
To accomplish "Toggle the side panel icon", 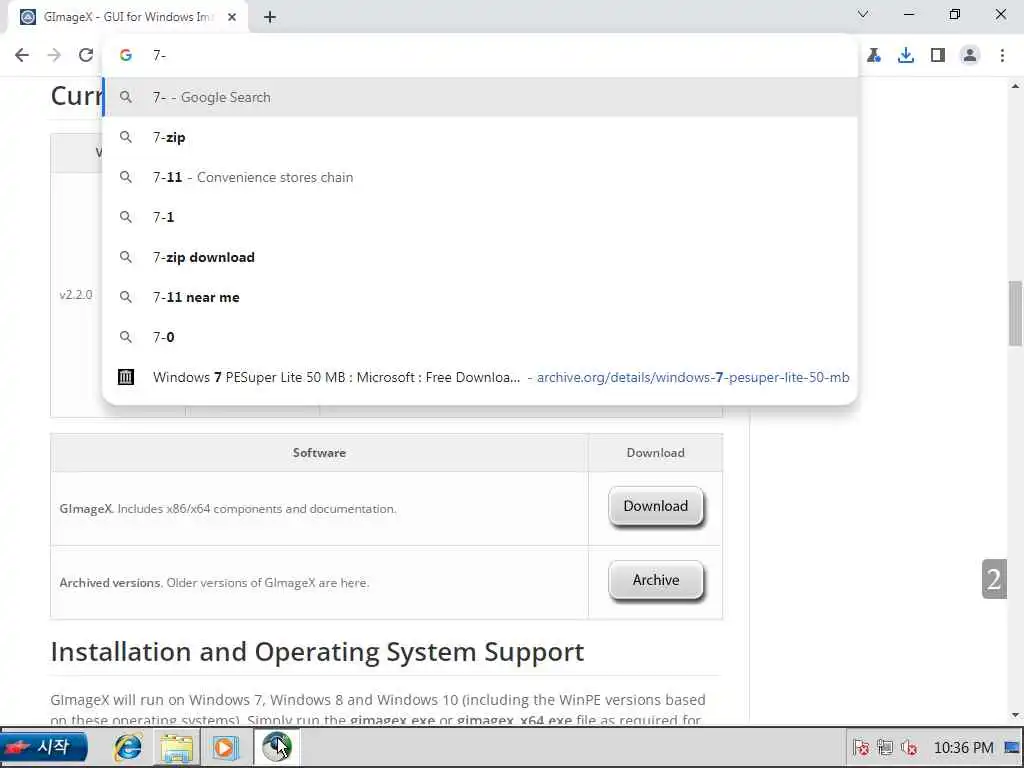I will pos(938,56).
